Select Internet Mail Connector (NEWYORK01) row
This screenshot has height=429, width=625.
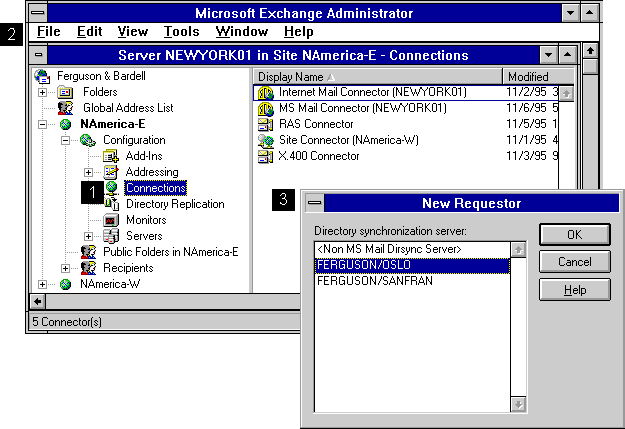(x=406, y=92)
